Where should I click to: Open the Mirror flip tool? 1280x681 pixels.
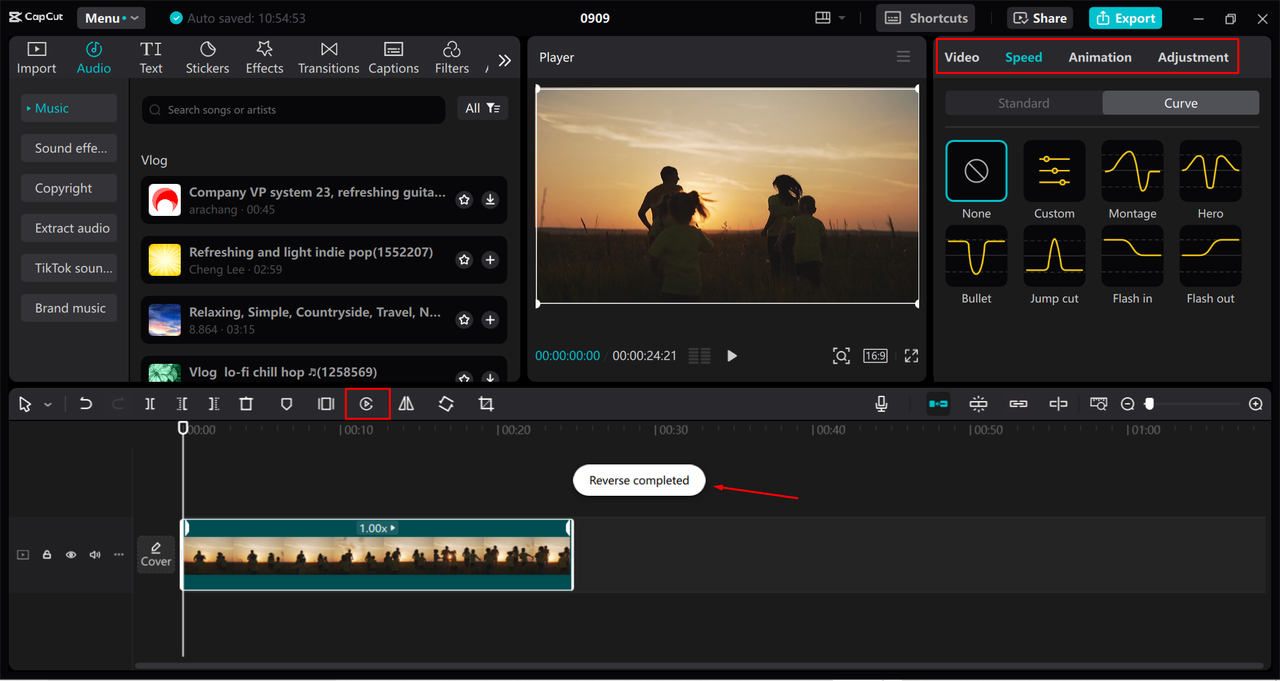click(405, 403)
